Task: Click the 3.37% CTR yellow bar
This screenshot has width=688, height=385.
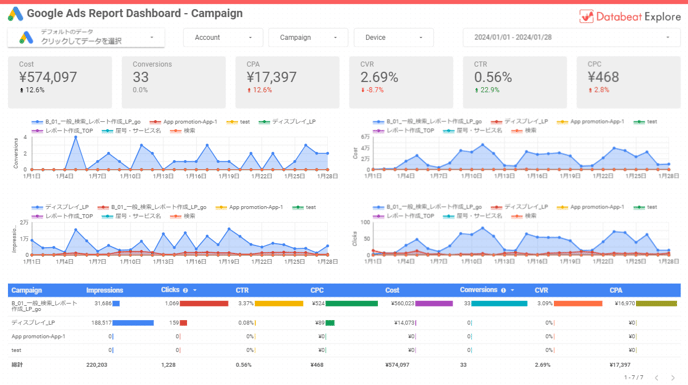Action: pyautogui.click(x=279, y=303)
